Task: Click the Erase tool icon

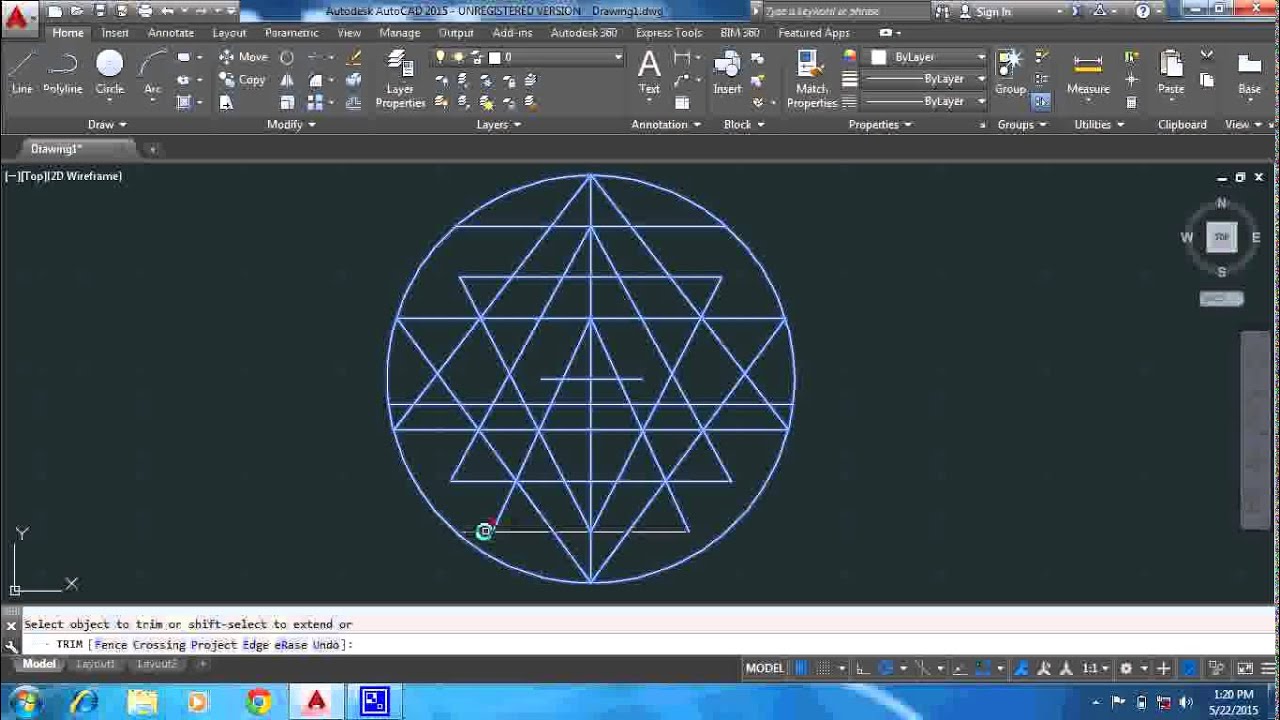Action: 352,58
